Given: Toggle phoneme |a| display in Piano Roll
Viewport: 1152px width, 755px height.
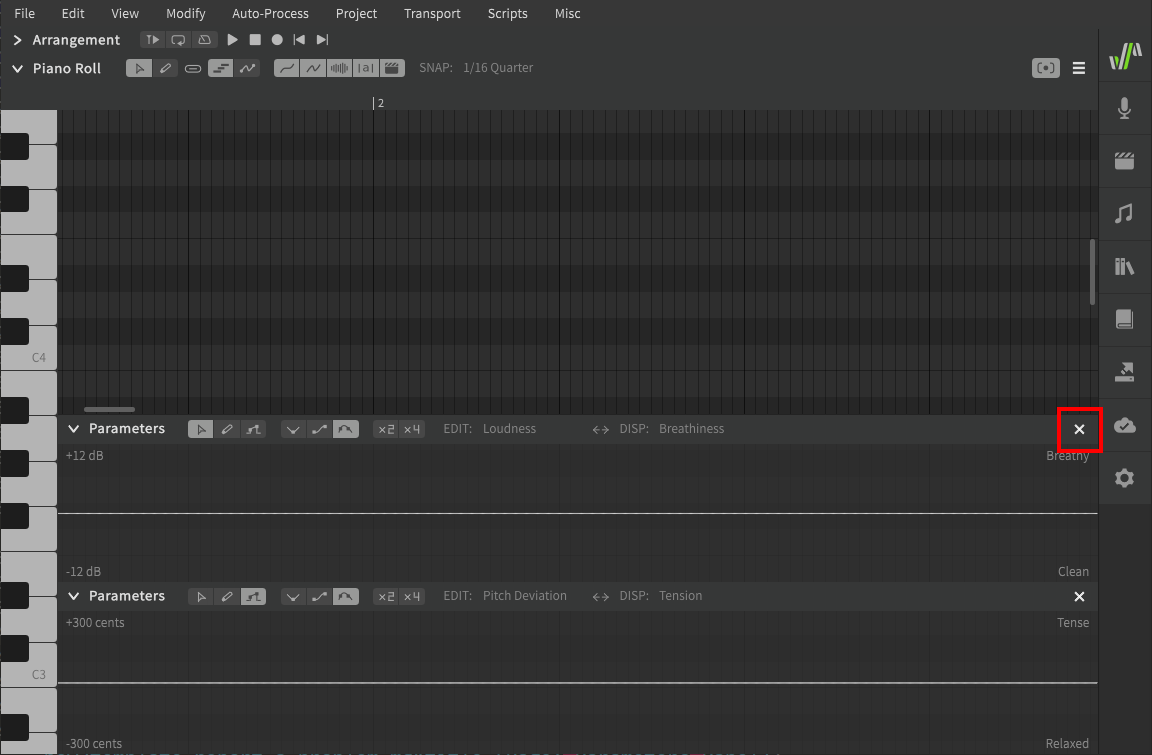Looking at the screenshot, I should 366,68.
